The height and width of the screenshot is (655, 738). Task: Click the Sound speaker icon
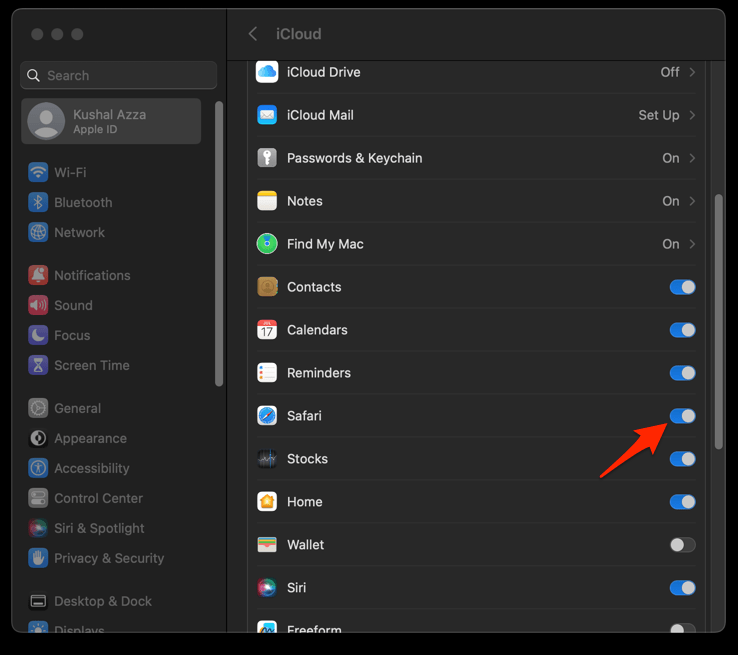[x=38, y=305]
